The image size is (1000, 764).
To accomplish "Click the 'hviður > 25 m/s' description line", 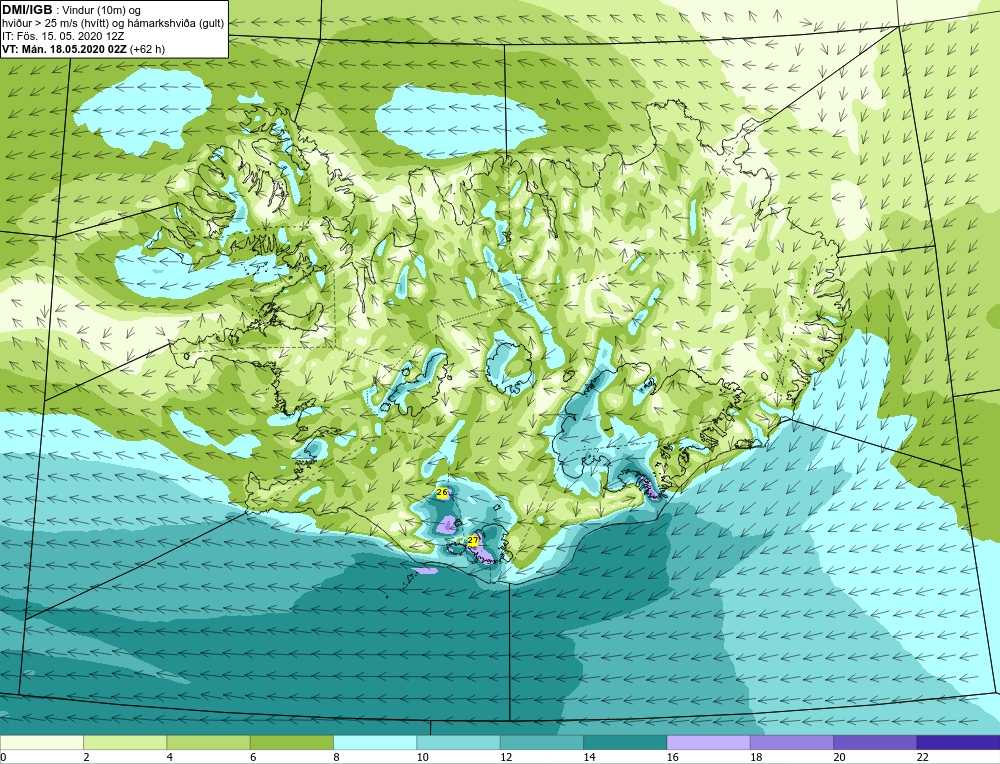I will [x=113, y=24].
